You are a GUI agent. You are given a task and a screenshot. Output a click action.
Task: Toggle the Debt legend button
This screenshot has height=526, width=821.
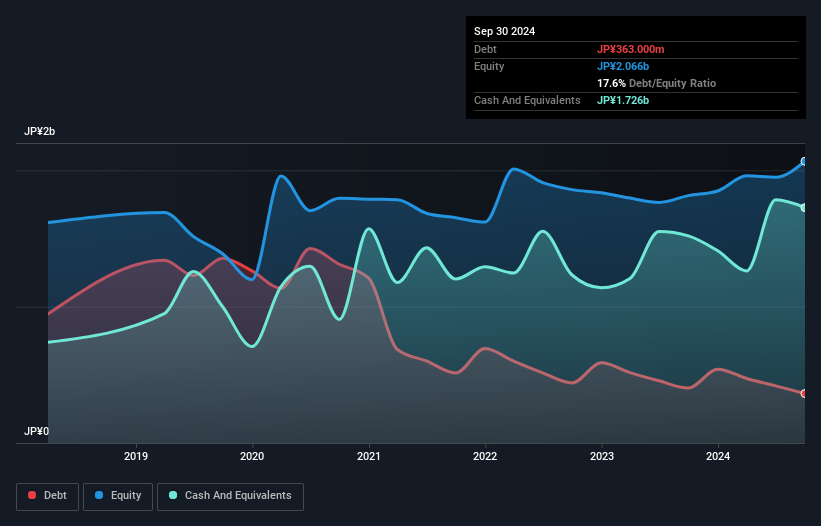48,496
